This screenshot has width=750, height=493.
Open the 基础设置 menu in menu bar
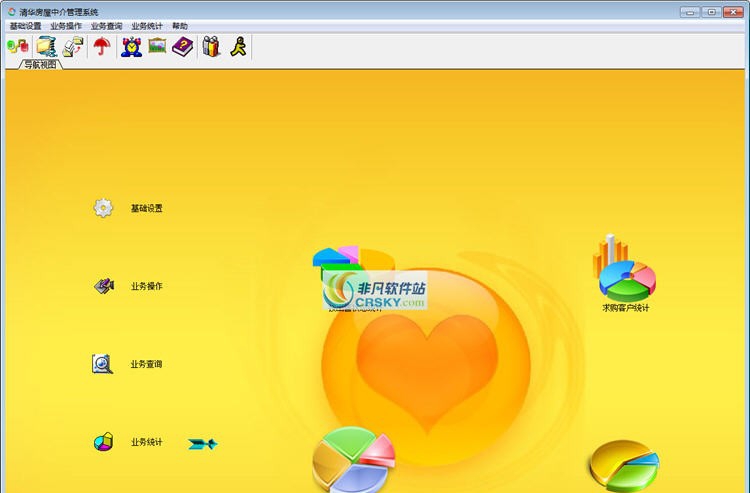point(26,26)
